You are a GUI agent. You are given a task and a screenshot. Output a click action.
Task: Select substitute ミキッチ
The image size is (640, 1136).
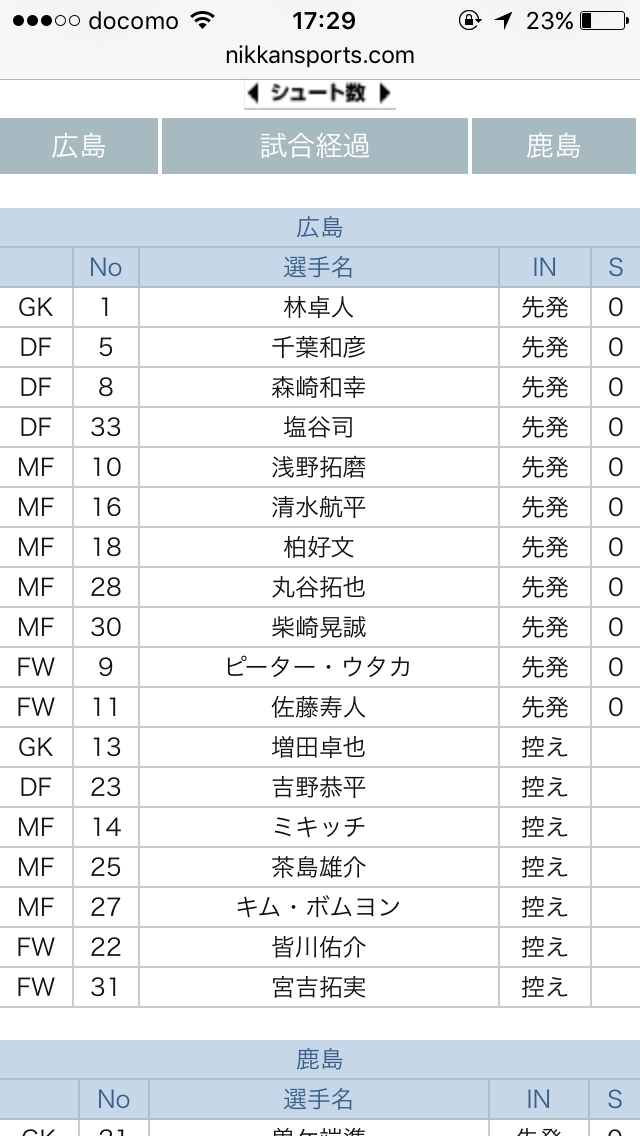click(x=319, y=827)
